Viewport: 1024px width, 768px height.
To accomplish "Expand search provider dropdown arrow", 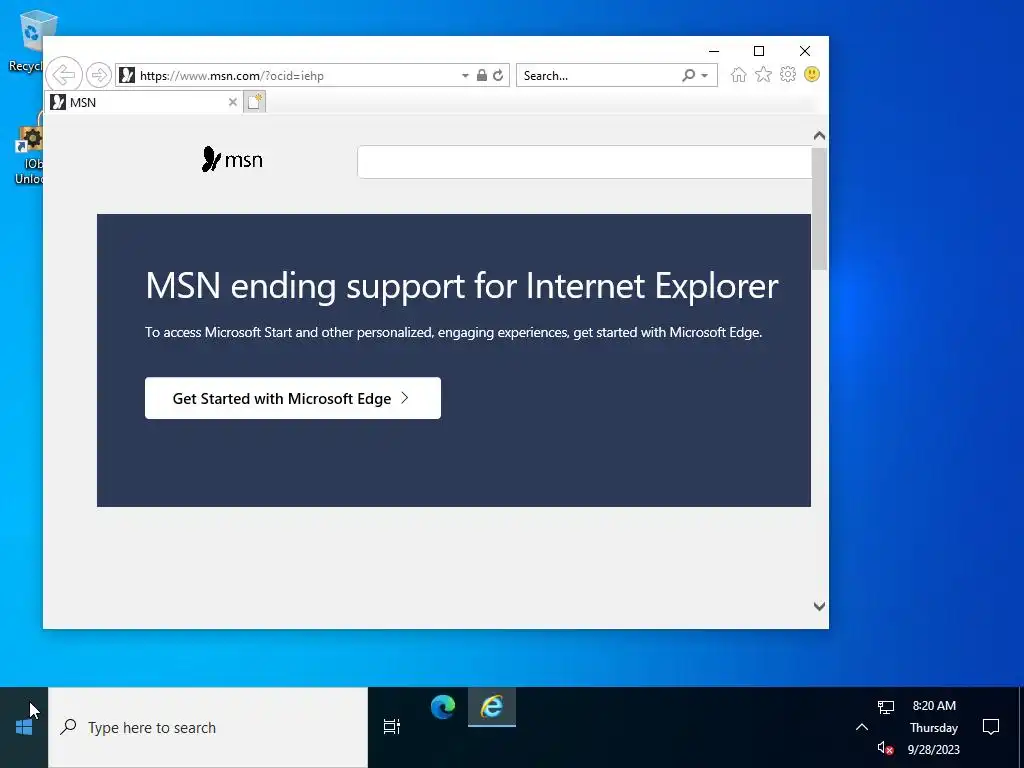I will click(x=705, y=76).
